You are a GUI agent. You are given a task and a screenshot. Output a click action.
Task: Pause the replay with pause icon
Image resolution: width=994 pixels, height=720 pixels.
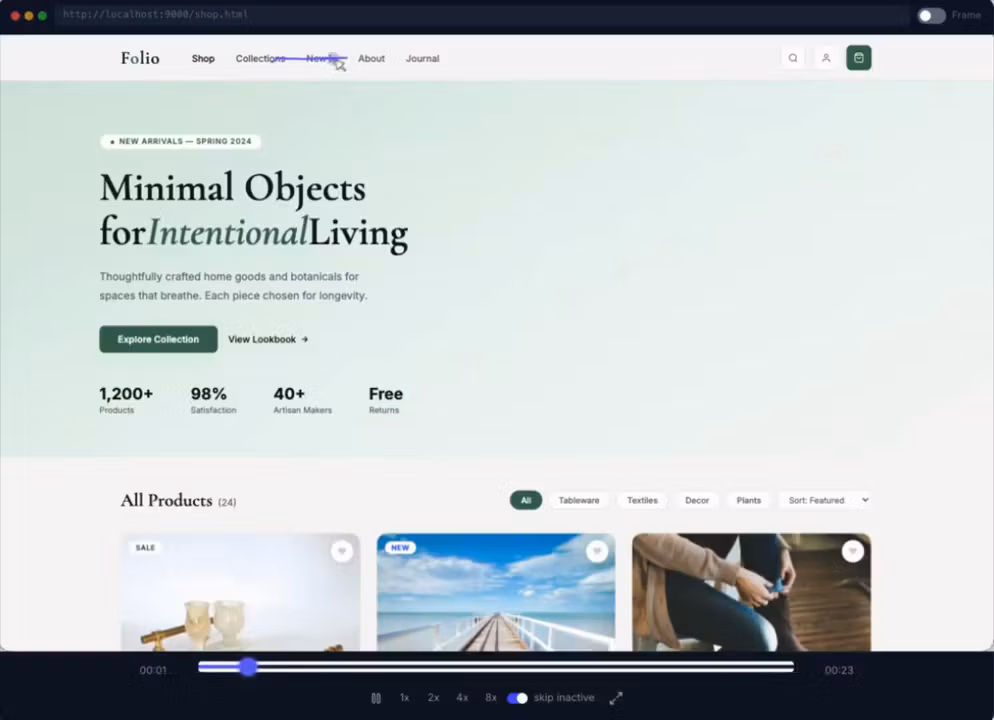point(376,698)
